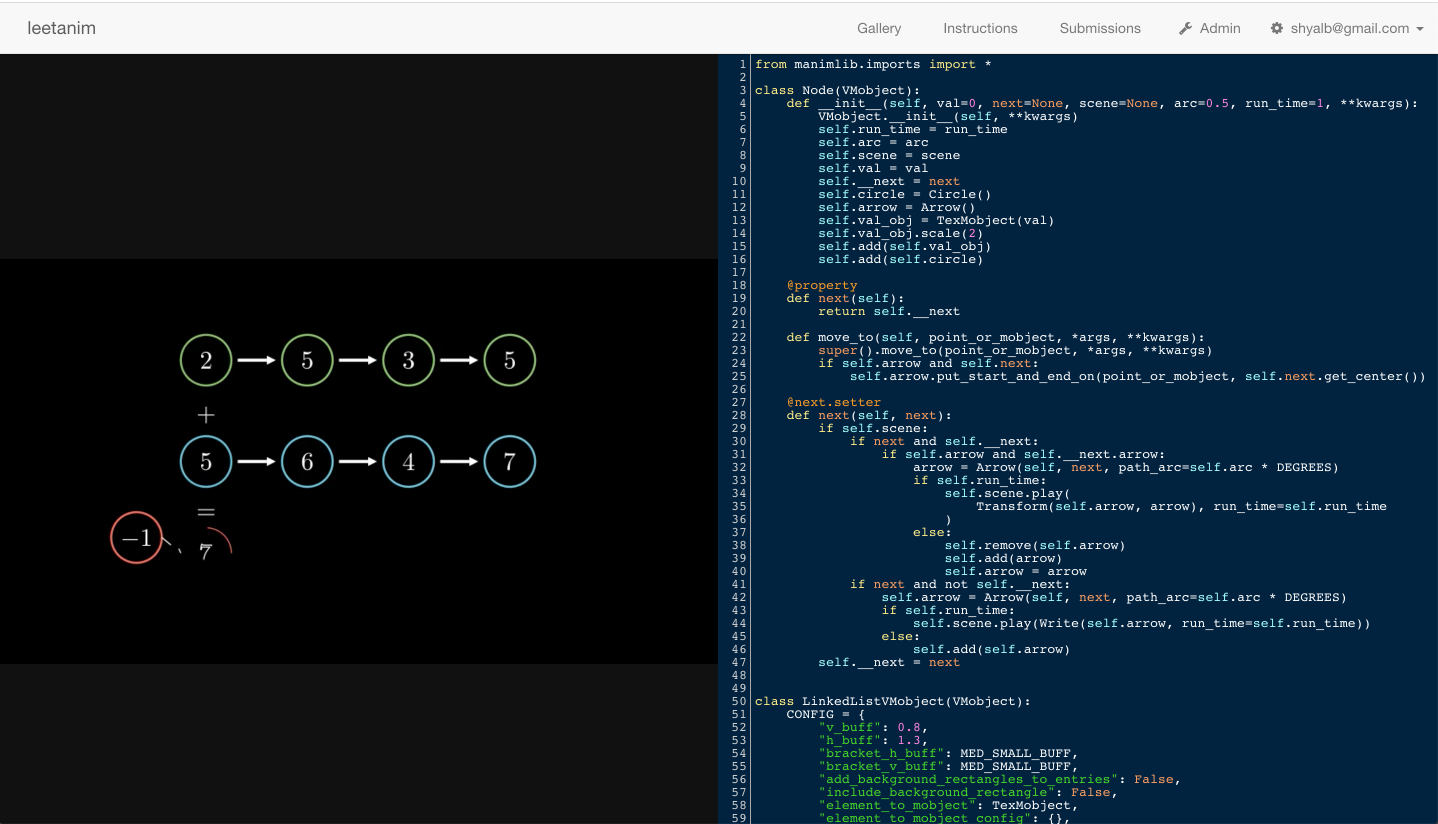The width and height of the screenshot is (1438, 824).
Task: Click the gear icon beside the email
Action: pos(1277,28)
